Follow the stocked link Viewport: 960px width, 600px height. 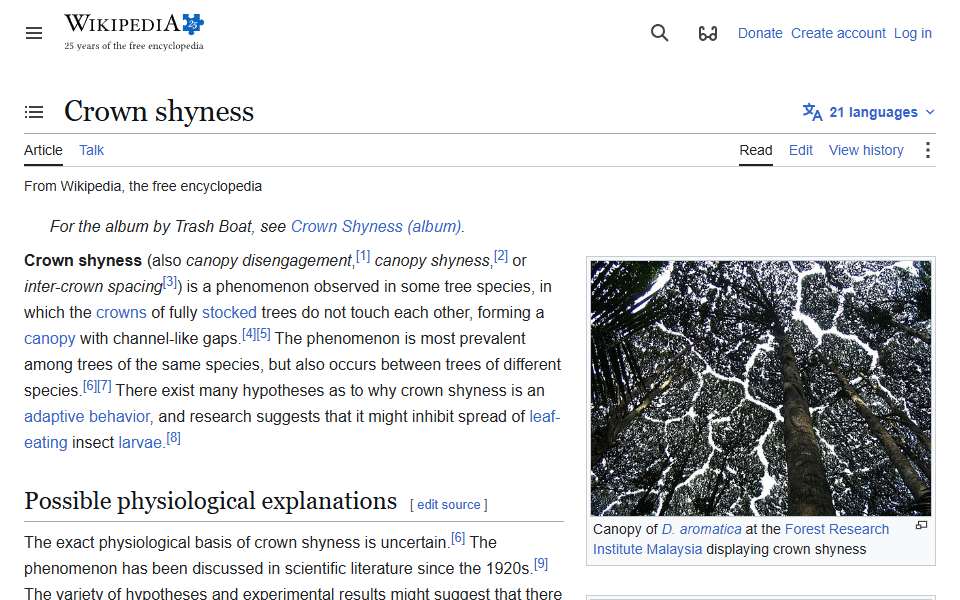[x=229, y=312]
